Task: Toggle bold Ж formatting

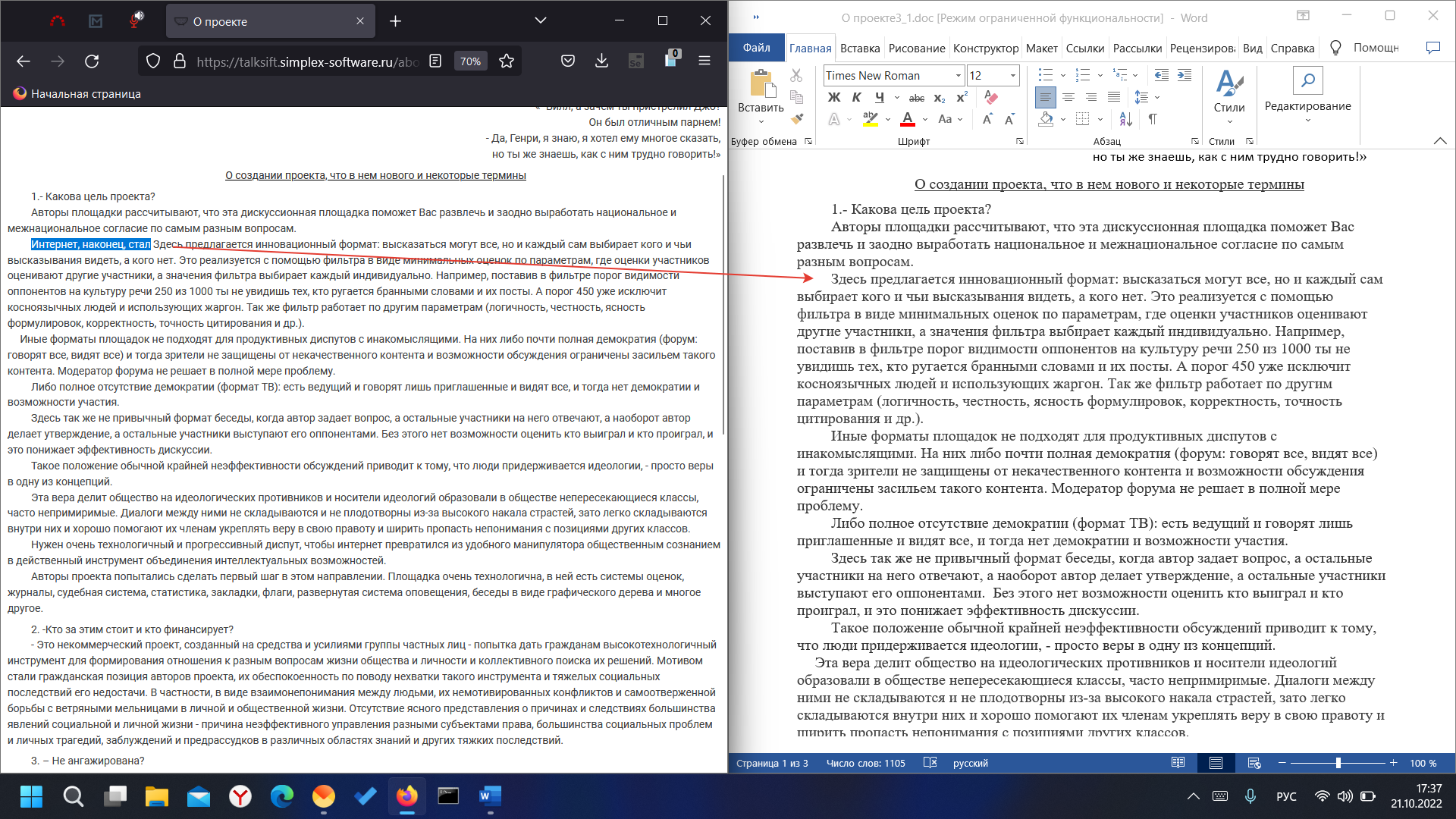Action: 834,97
